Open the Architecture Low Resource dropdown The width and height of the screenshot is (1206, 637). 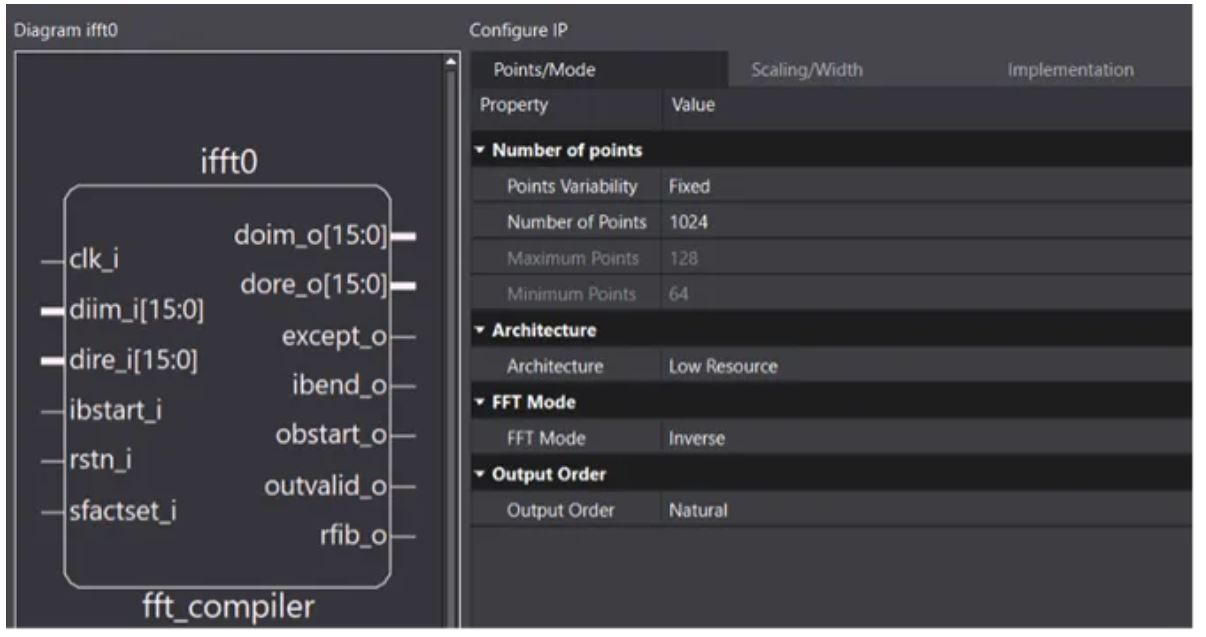coord(925,366)
